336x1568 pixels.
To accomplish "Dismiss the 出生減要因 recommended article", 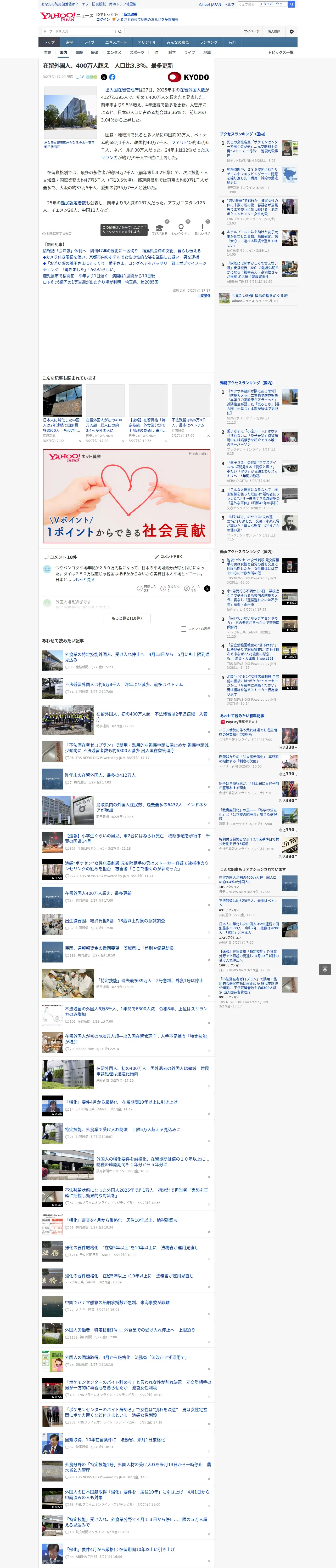I will coord(209,932).
